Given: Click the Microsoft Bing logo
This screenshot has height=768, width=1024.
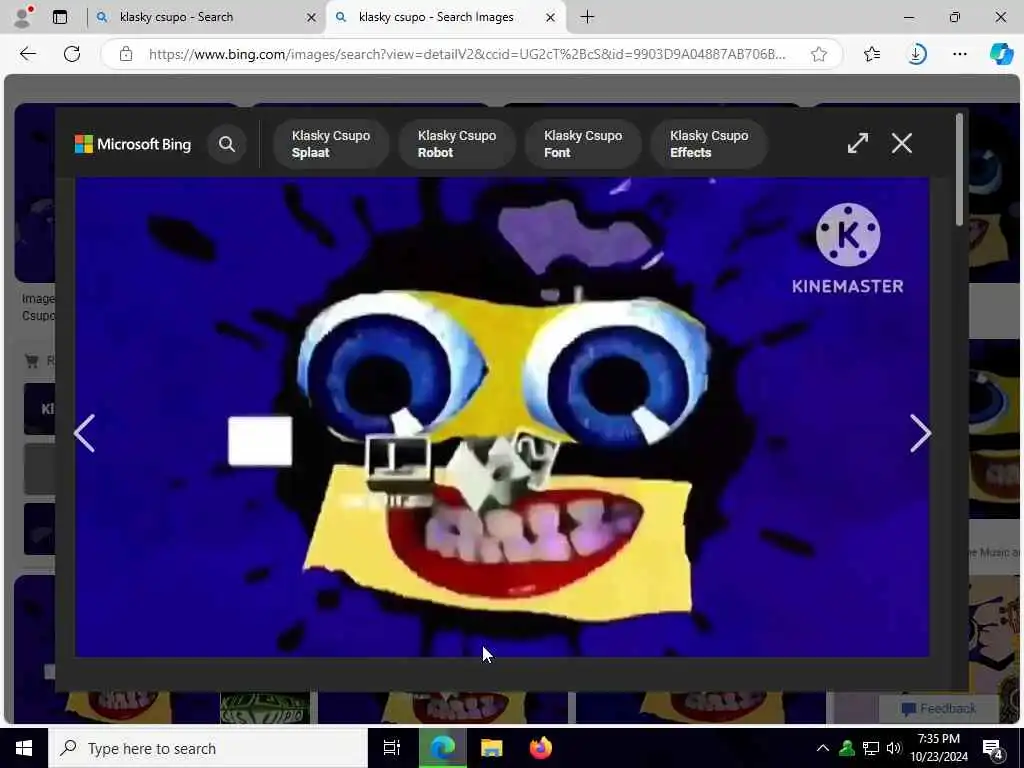Looking at the screenshot, I should pyautogui.click(x=133, y=144).
